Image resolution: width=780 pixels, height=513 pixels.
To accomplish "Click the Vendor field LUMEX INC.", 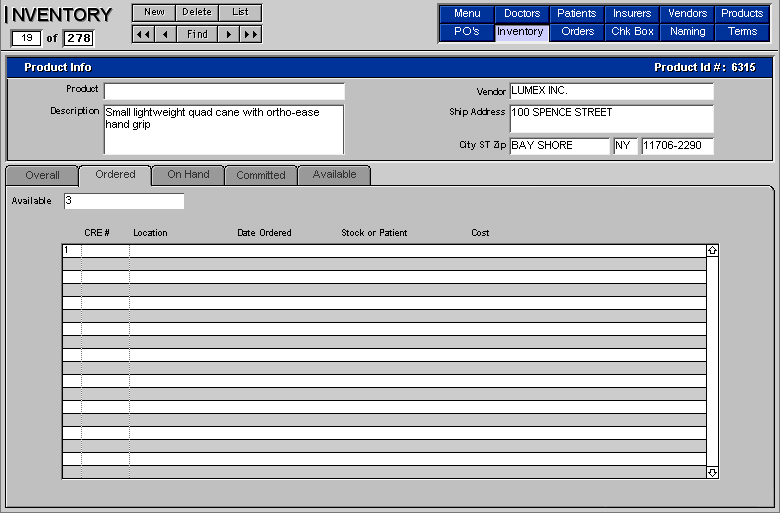I will click(612, 91).
